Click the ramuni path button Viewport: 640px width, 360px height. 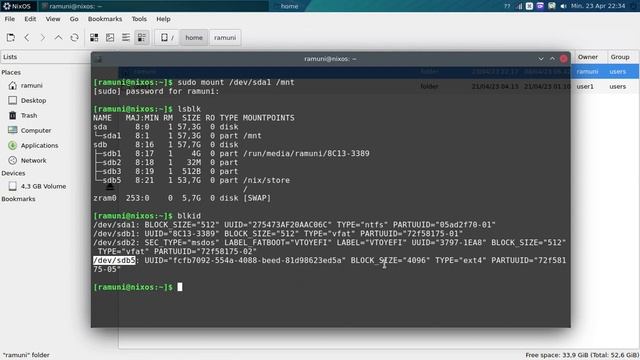click(x=225, y=38)
